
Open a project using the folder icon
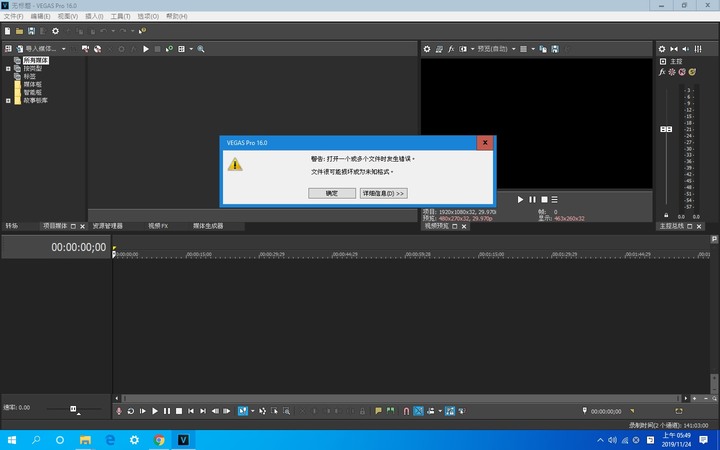click(x=19, y=31)
